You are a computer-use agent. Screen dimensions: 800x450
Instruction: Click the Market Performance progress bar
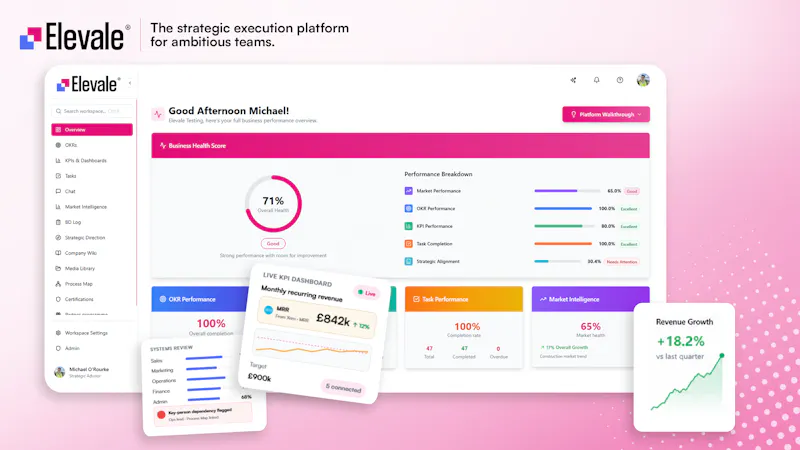(x=567, y=191)
